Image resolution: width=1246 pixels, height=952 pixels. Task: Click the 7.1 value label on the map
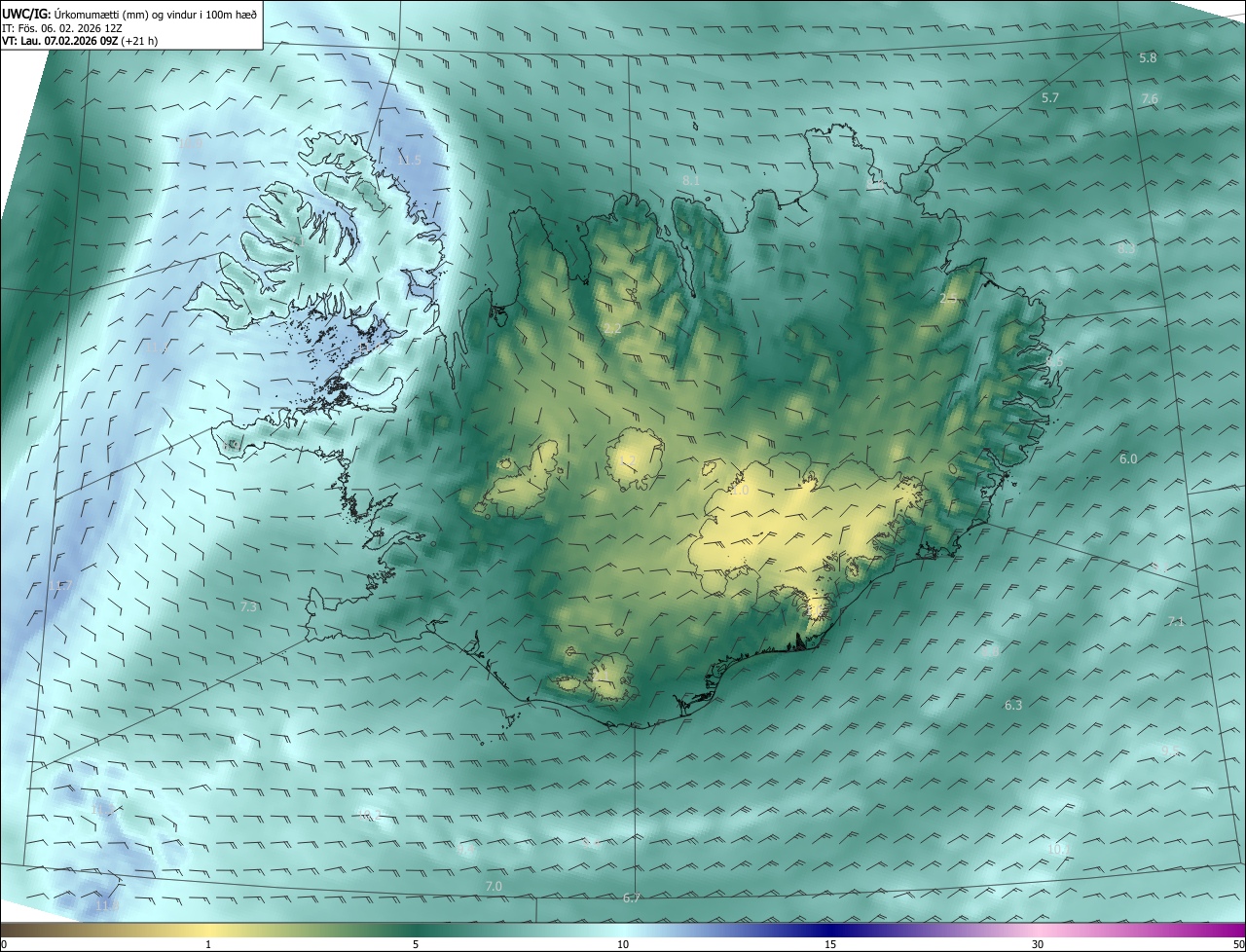(1176, 622)
